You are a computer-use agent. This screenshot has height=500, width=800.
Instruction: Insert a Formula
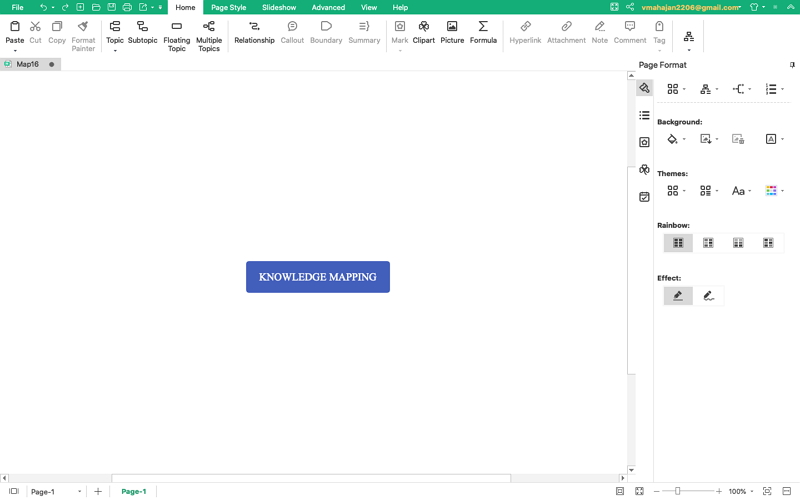[x=483, y=31]
